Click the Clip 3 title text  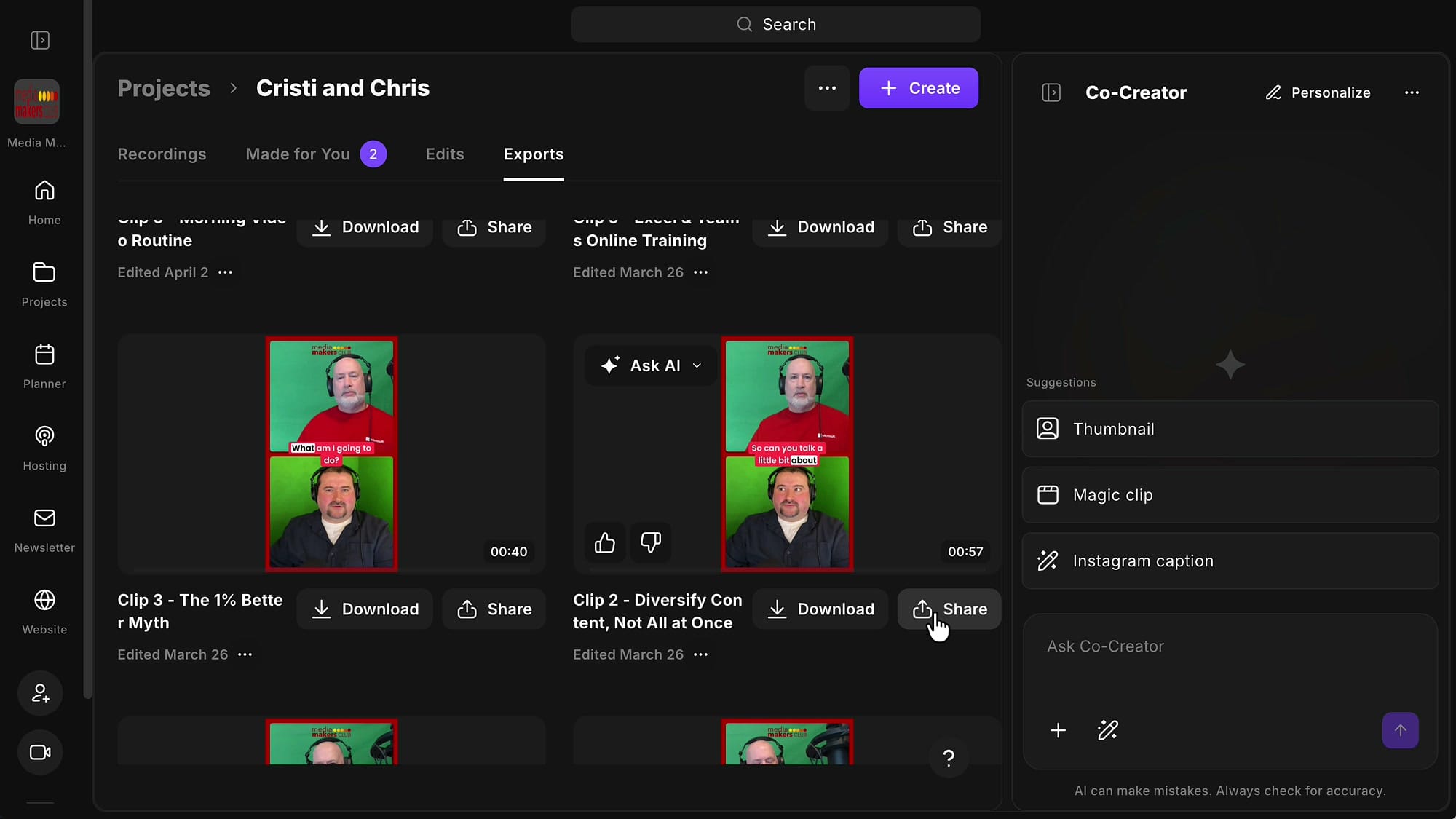(200, 612)
